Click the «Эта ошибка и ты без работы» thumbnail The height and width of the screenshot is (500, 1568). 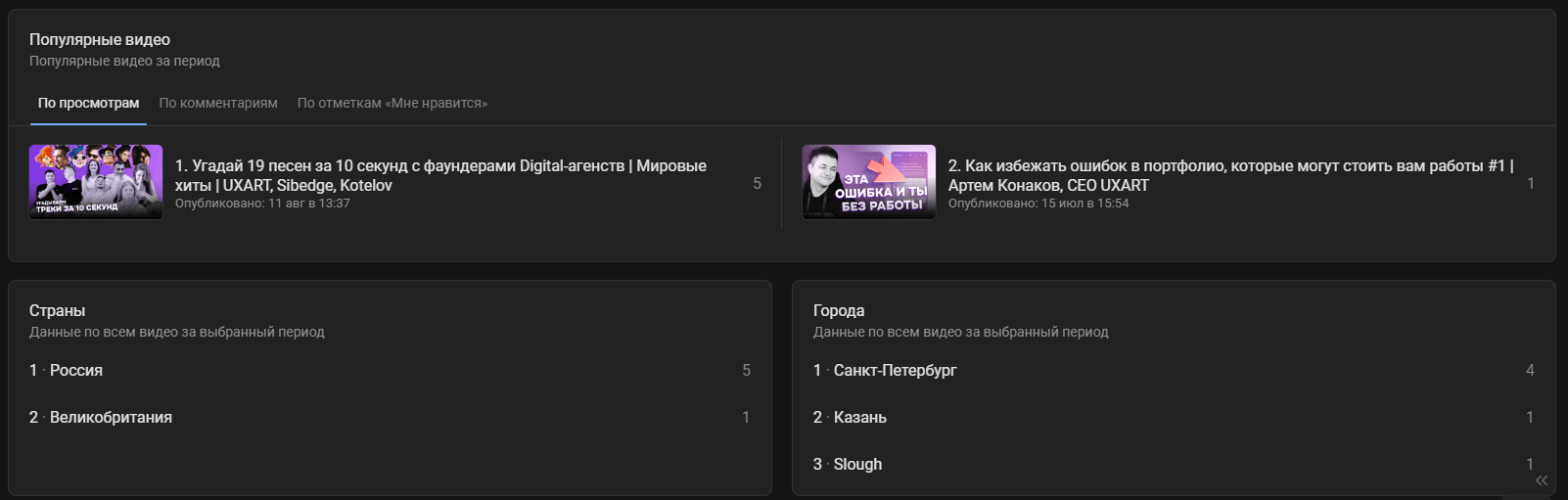tap(868, 182)
